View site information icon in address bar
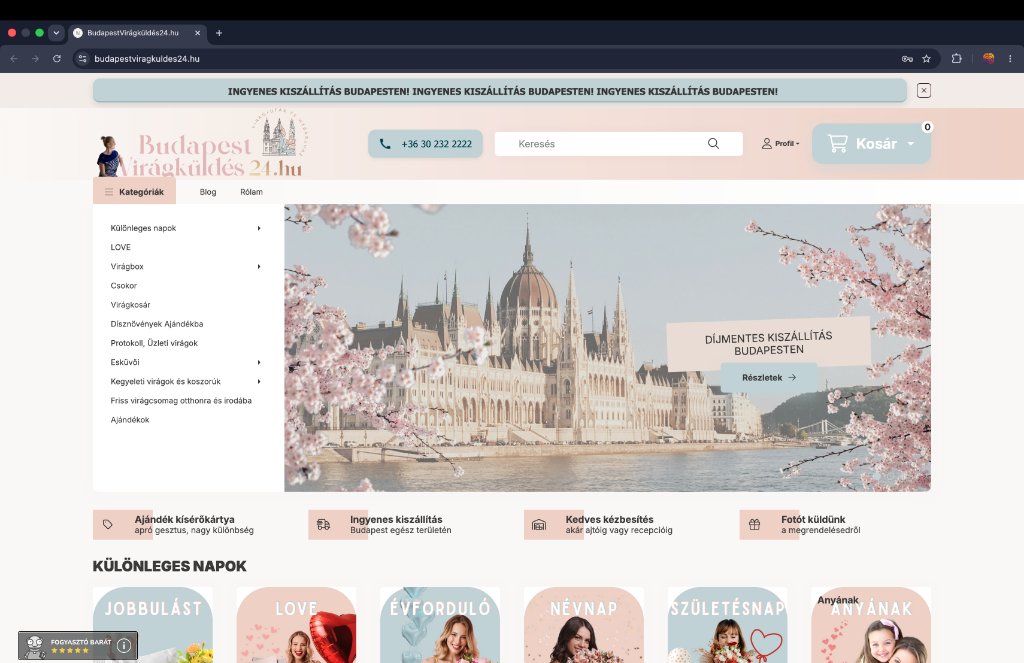This screenshot has height=663, width=1024. 82,59
